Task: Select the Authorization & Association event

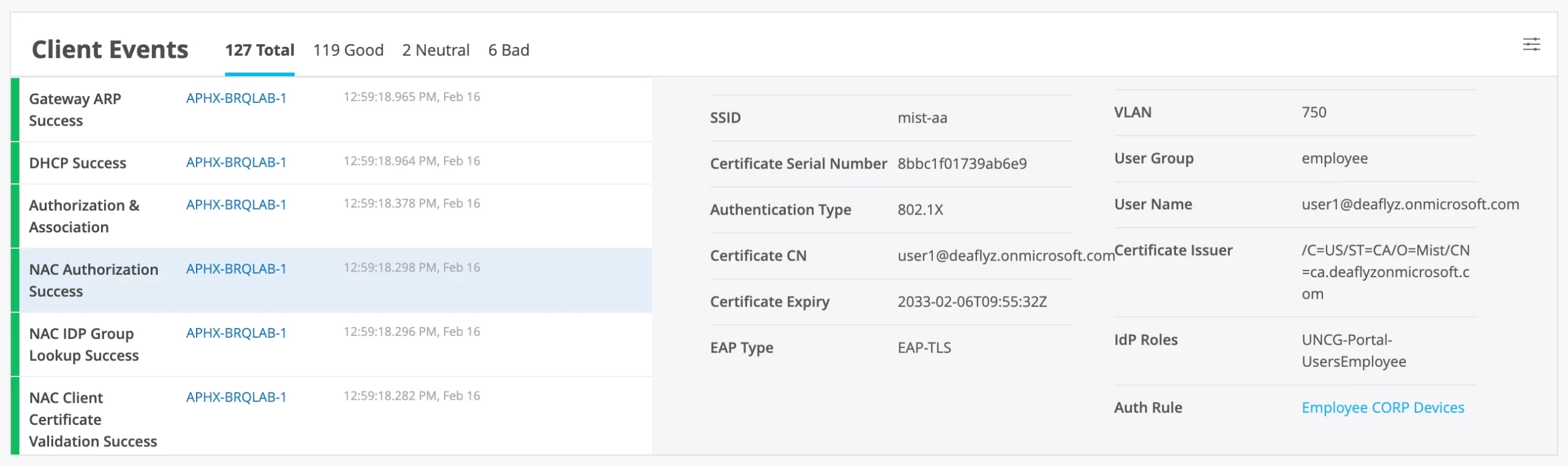Action: [x=84, y=216]
